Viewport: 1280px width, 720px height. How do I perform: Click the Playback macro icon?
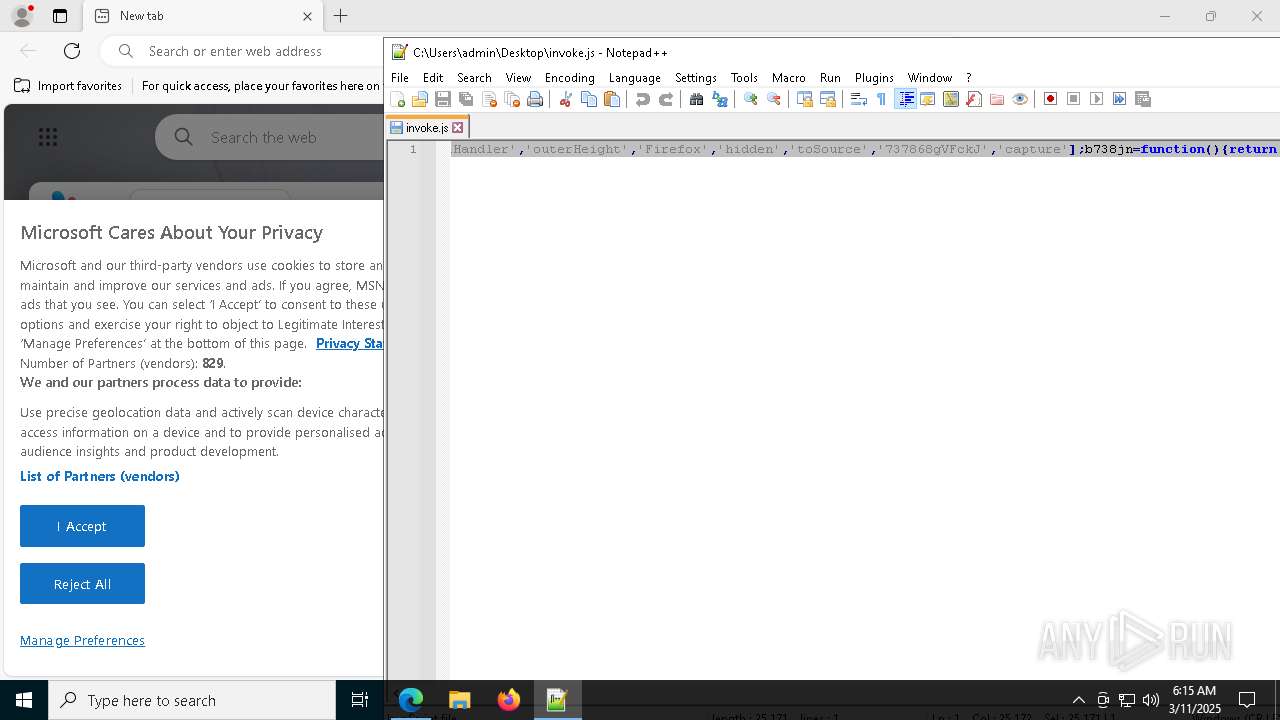[x=1096, y=99]
